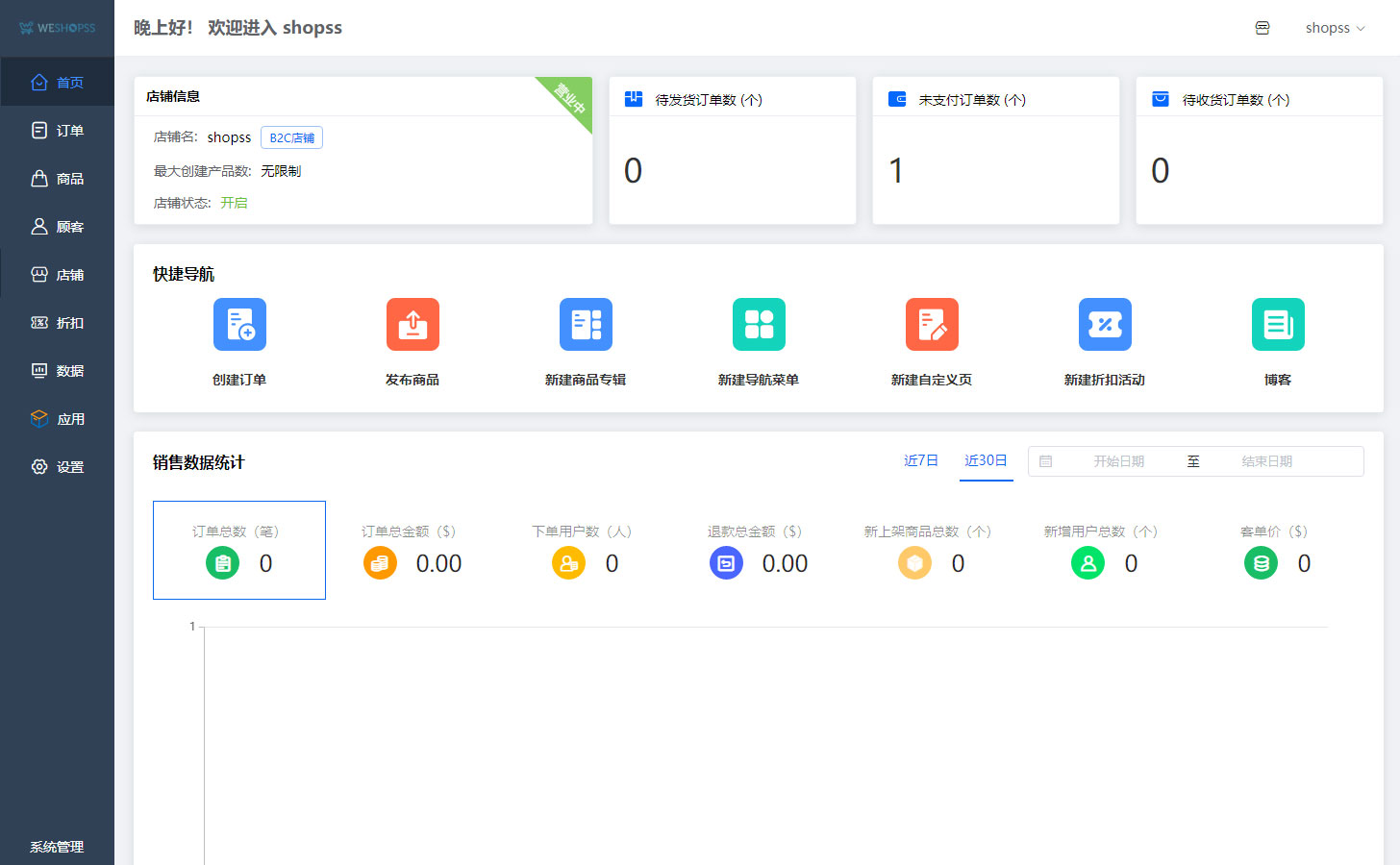Open the 新建折扣活动 coupon icon
This screenshot has width=1400, height=865.
(x=1105, y=325)
